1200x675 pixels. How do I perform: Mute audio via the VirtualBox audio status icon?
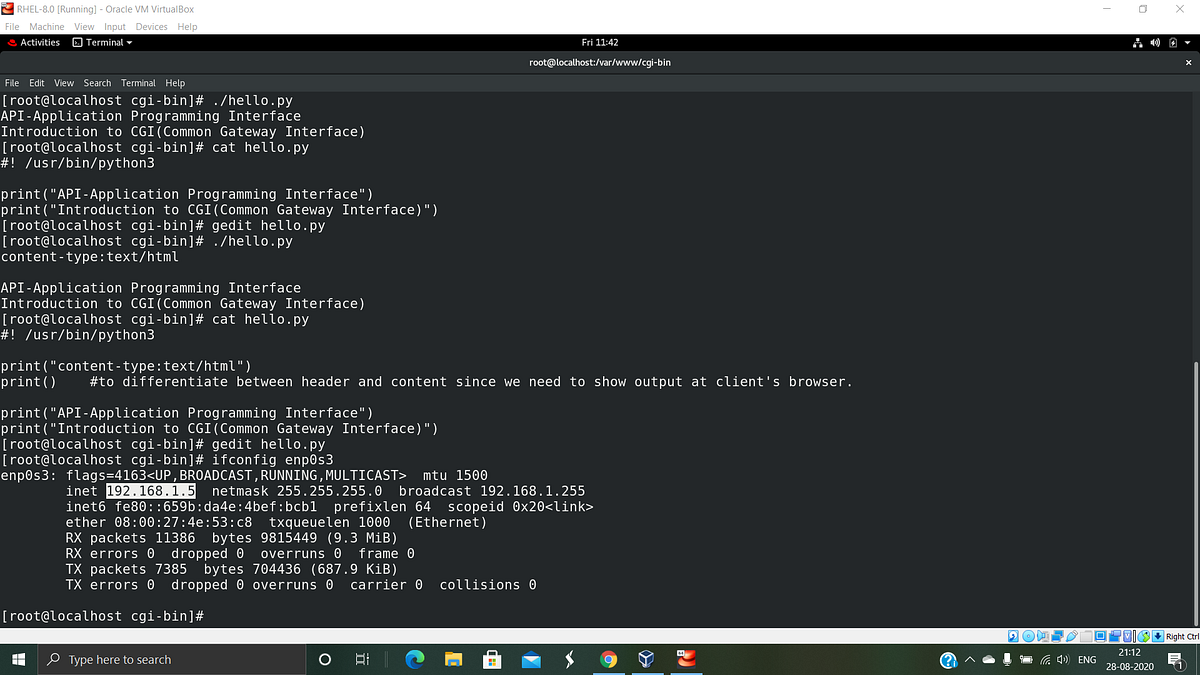[x=1043, y=636]
